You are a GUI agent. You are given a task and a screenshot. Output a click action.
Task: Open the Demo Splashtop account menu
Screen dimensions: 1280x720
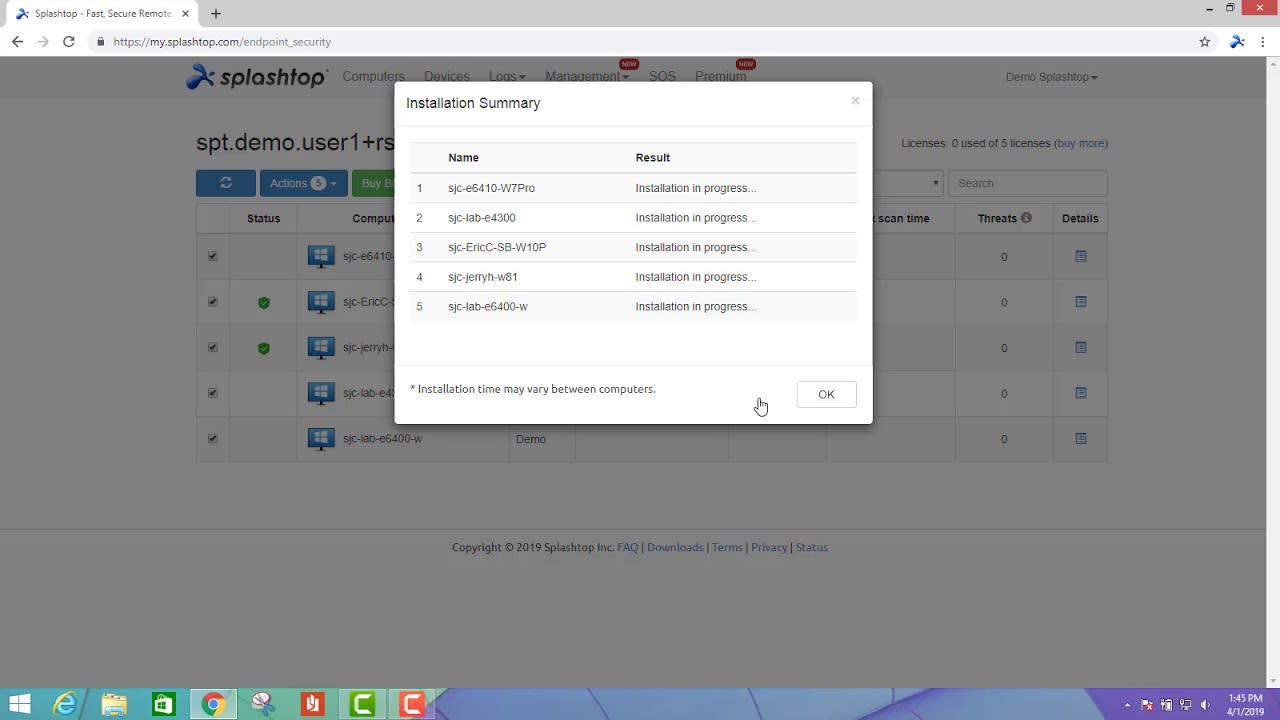click(x=1051, y=77)
